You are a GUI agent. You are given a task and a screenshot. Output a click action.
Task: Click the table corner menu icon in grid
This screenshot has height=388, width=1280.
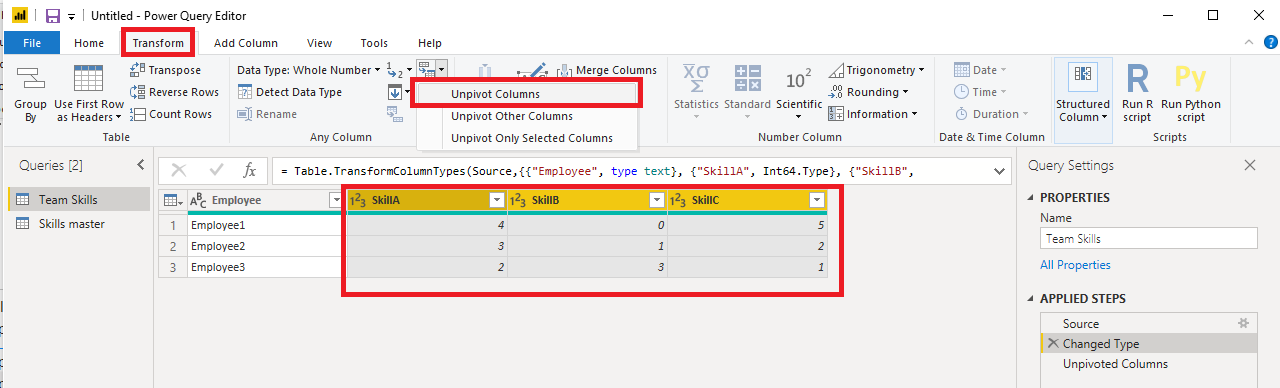(172, 200)
